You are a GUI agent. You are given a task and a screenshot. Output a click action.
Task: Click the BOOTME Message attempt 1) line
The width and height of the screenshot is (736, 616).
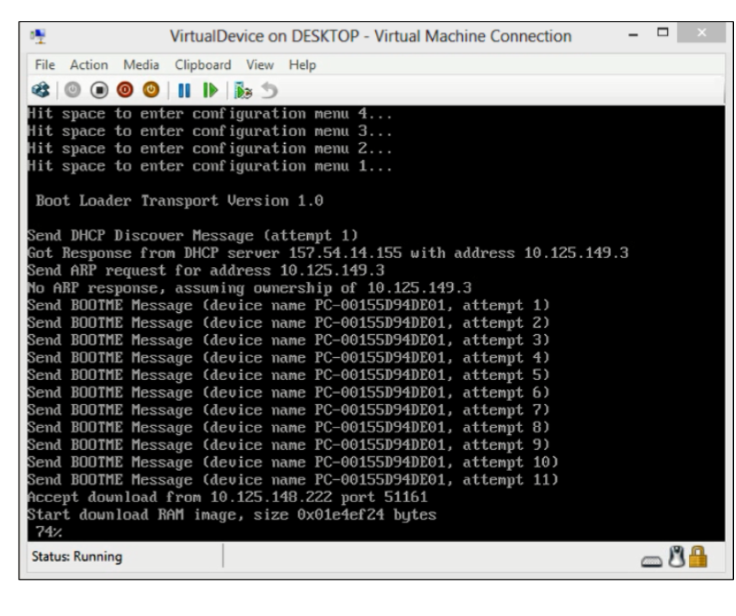coord(289,305)
